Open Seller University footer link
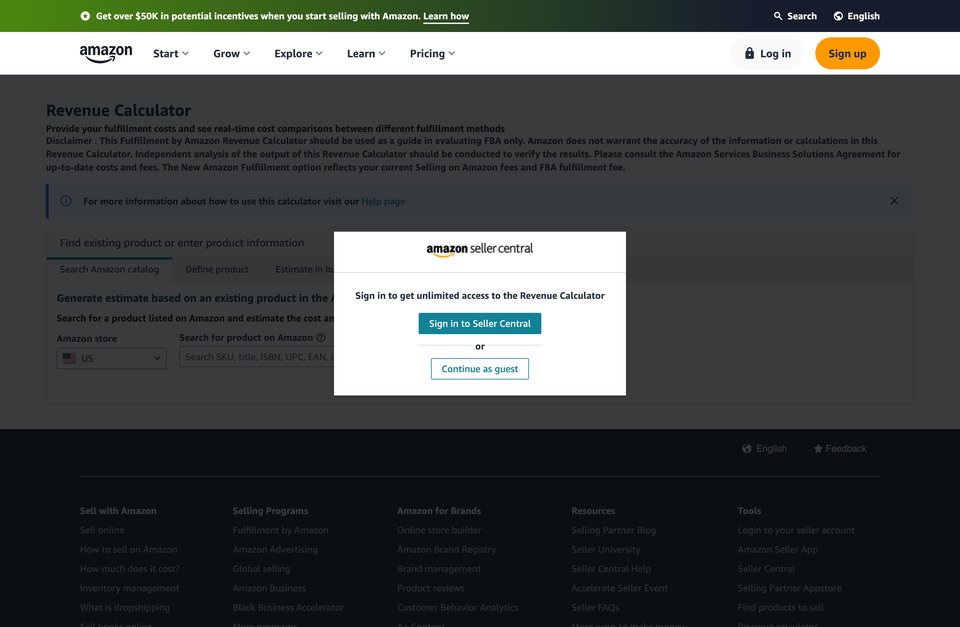This screenshot has width=960, height=627. (606, 550)
